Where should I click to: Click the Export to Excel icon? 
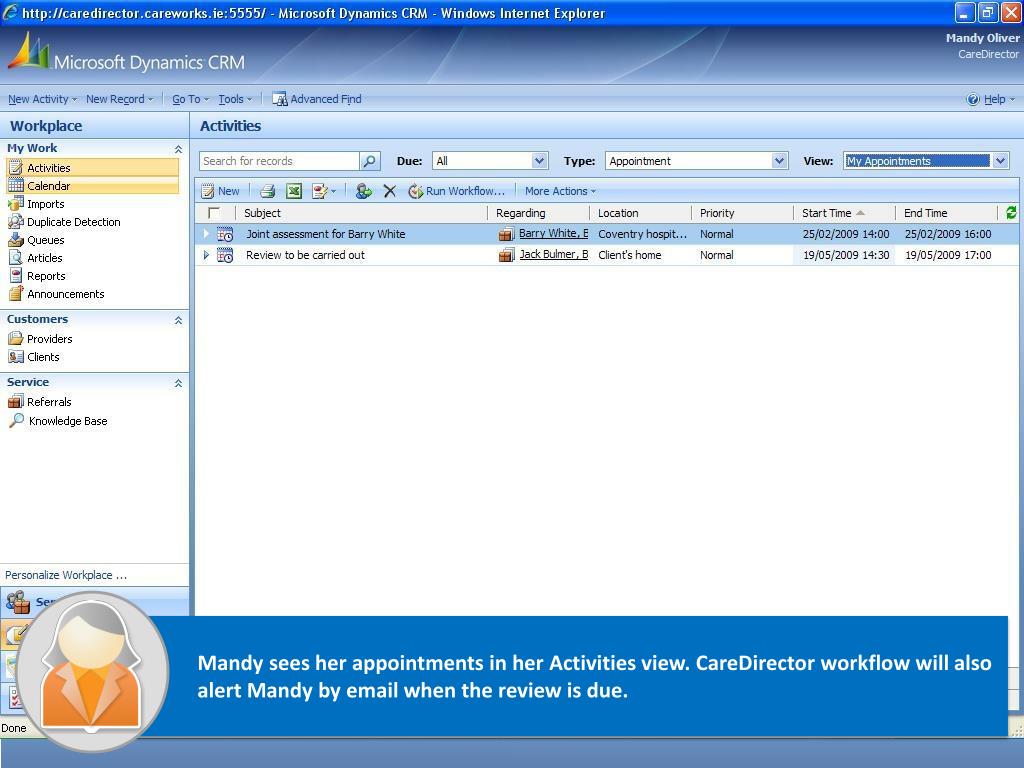tap(294, 191)
